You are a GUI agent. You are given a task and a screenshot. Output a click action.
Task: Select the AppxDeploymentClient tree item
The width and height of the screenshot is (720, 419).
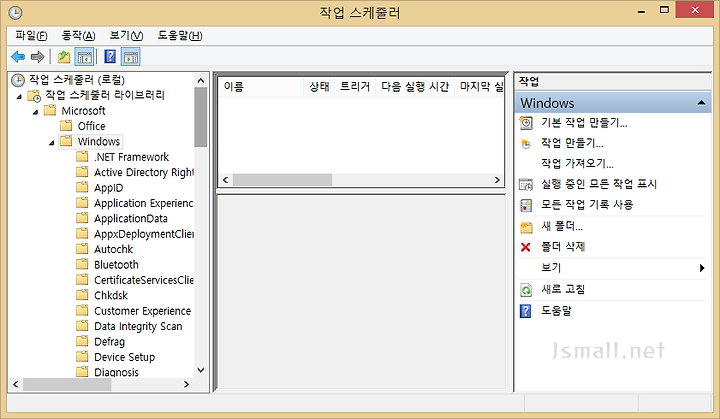click(143, 234)
